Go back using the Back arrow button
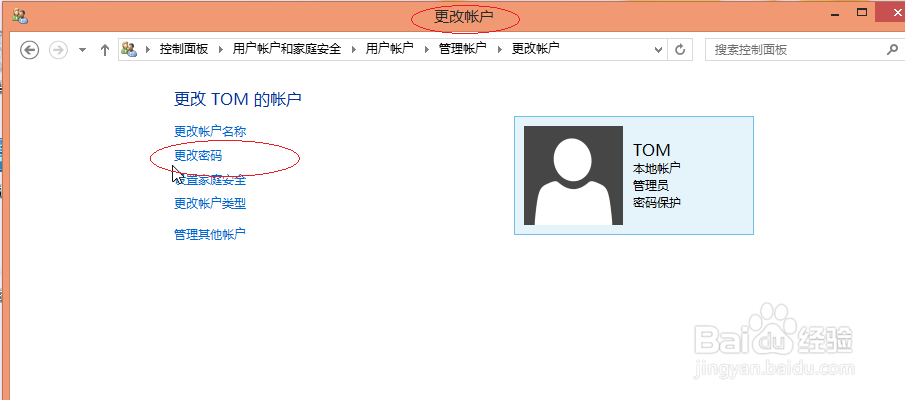The height and width of the screenshot is (400, 905). click(x=29, y=50)
